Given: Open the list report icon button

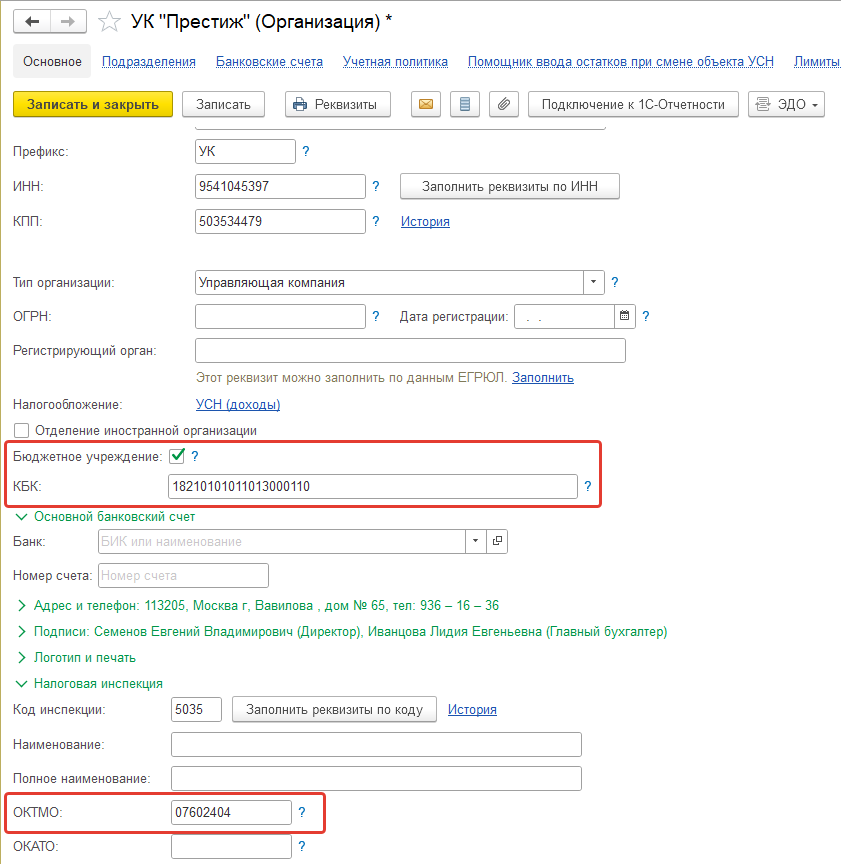Looking at the screenshot, I should coord(465,104).
